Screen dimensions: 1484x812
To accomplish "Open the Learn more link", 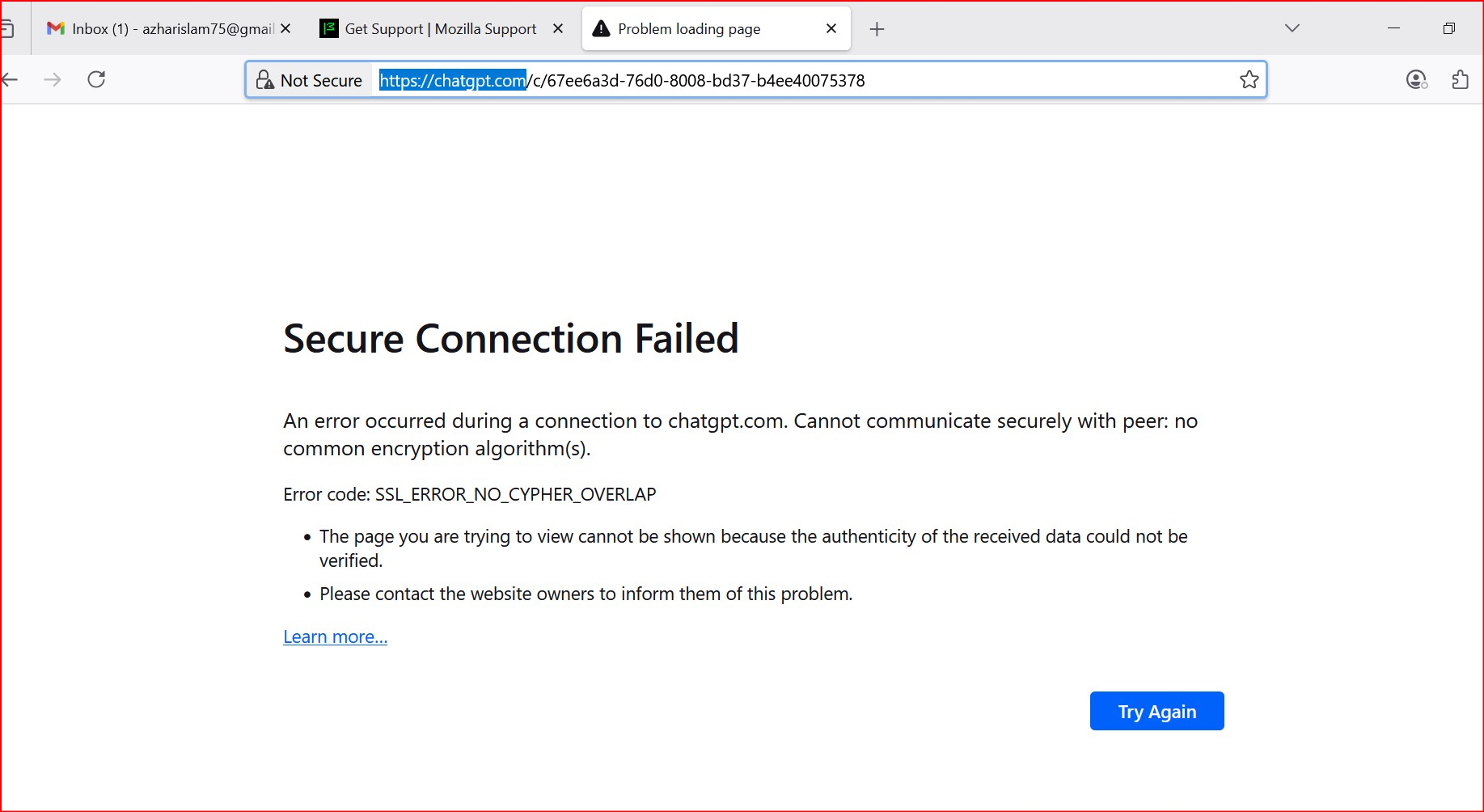I will pyautogui.click(x=335, y=636).
